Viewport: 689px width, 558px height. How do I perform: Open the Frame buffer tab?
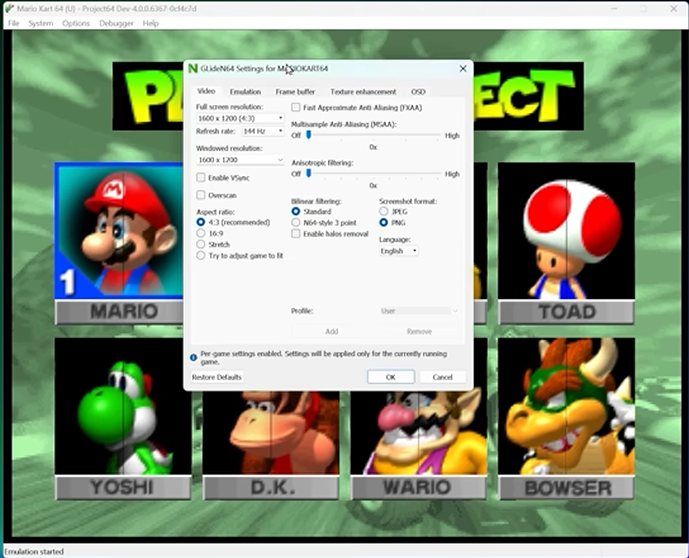click(295, 92)
